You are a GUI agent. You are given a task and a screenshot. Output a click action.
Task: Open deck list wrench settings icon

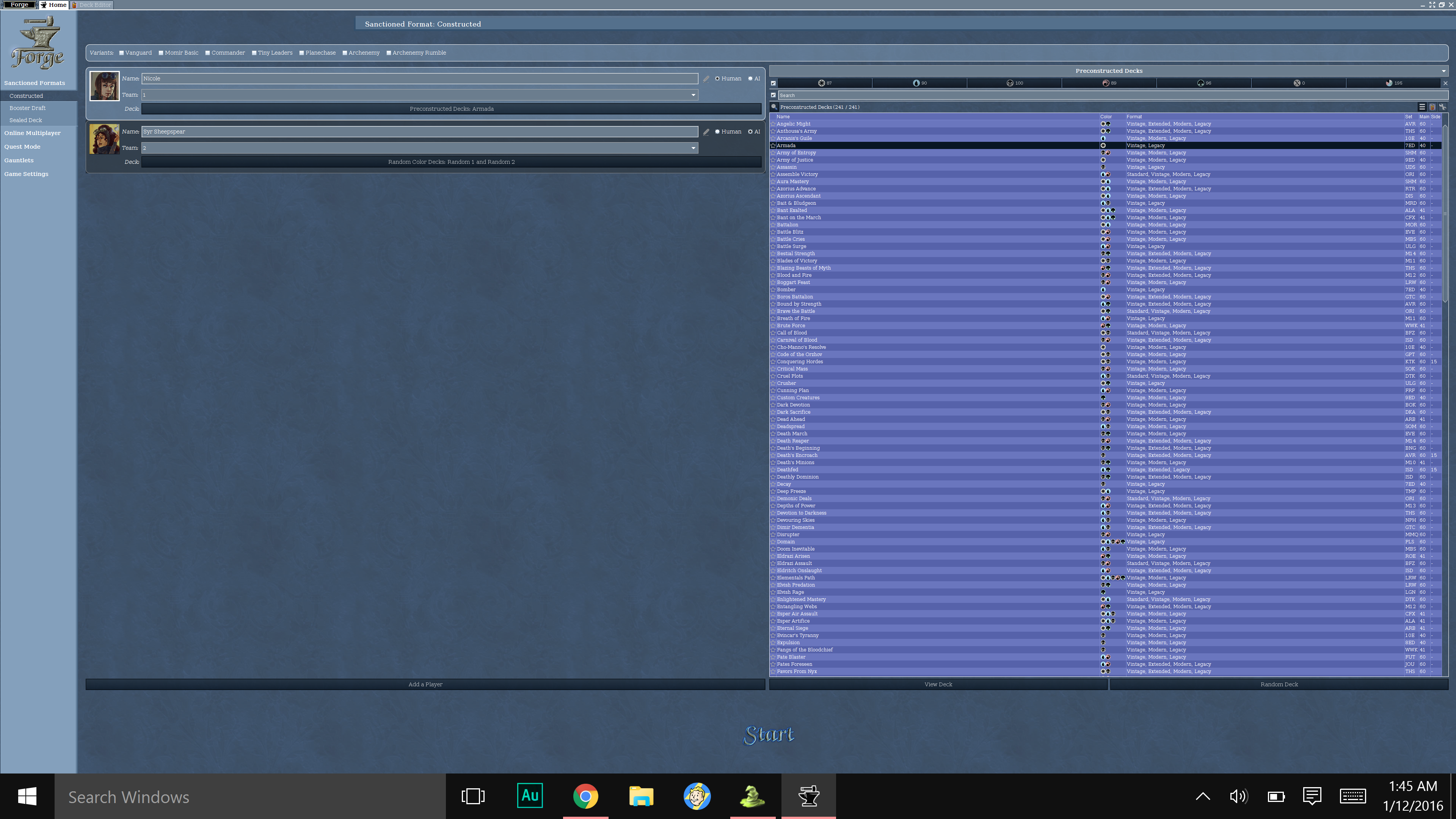click(x=1442, y=107)
